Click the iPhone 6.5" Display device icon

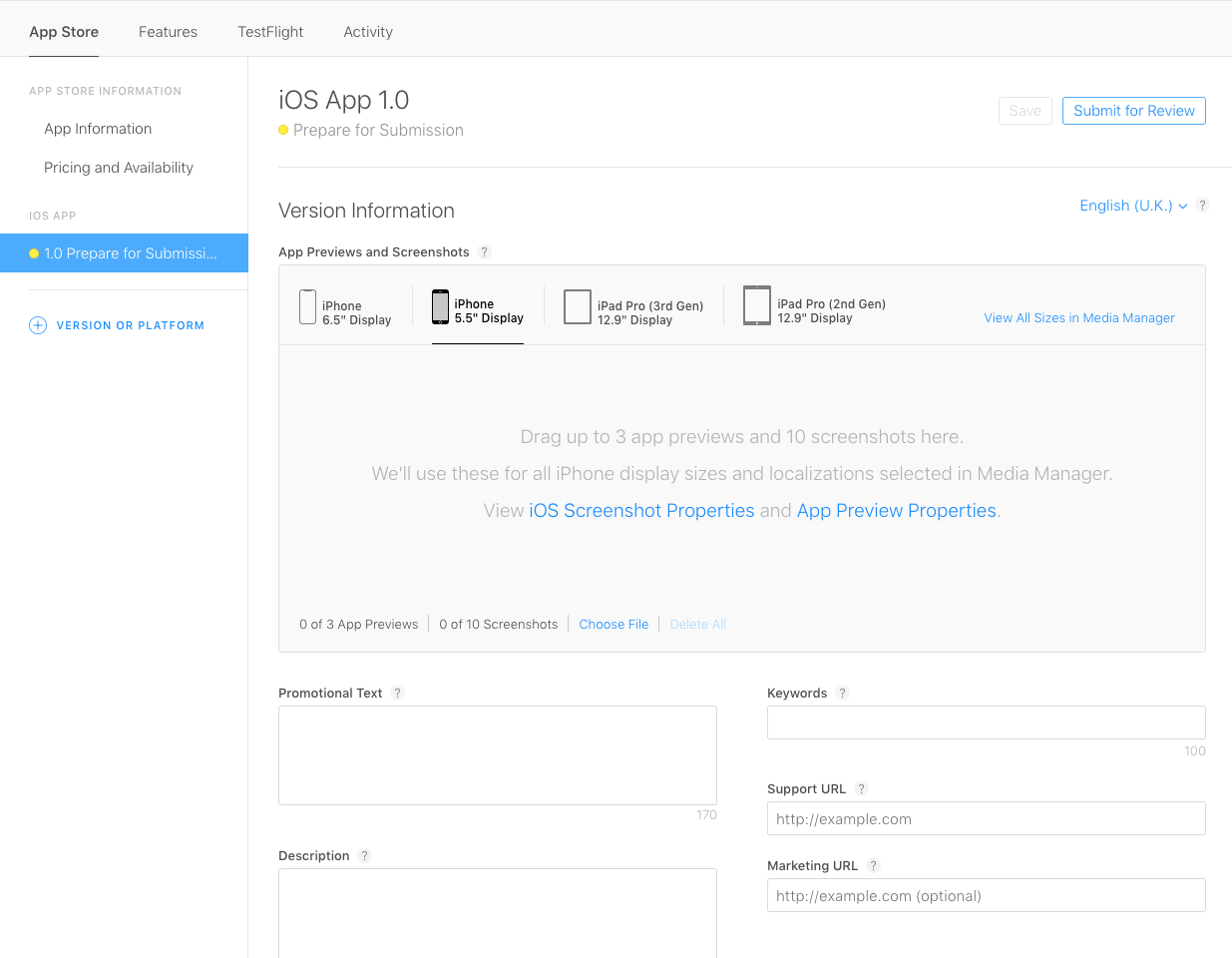307,307
